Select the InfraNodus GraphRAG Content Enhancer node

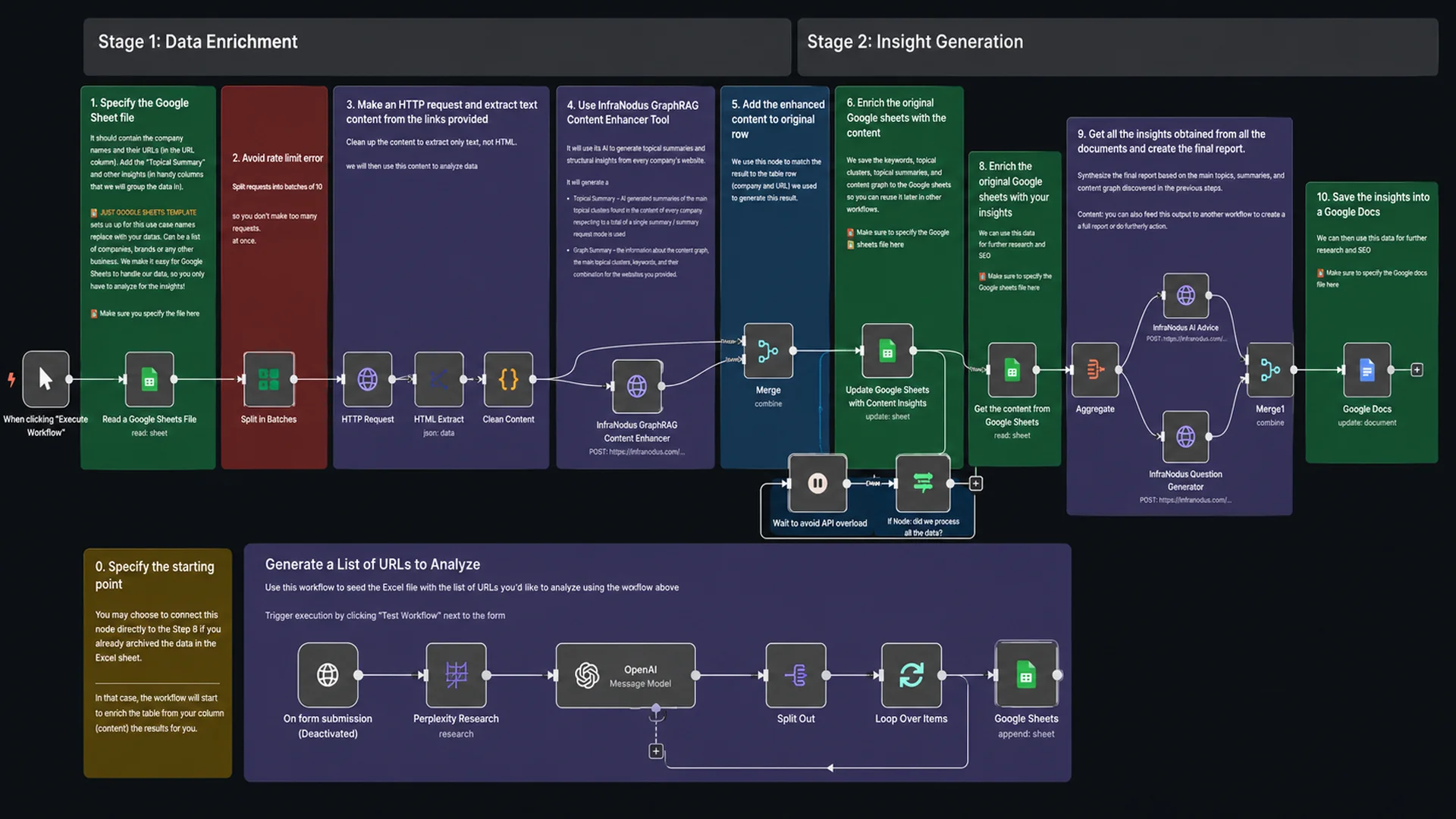click(x=637, y=386)
